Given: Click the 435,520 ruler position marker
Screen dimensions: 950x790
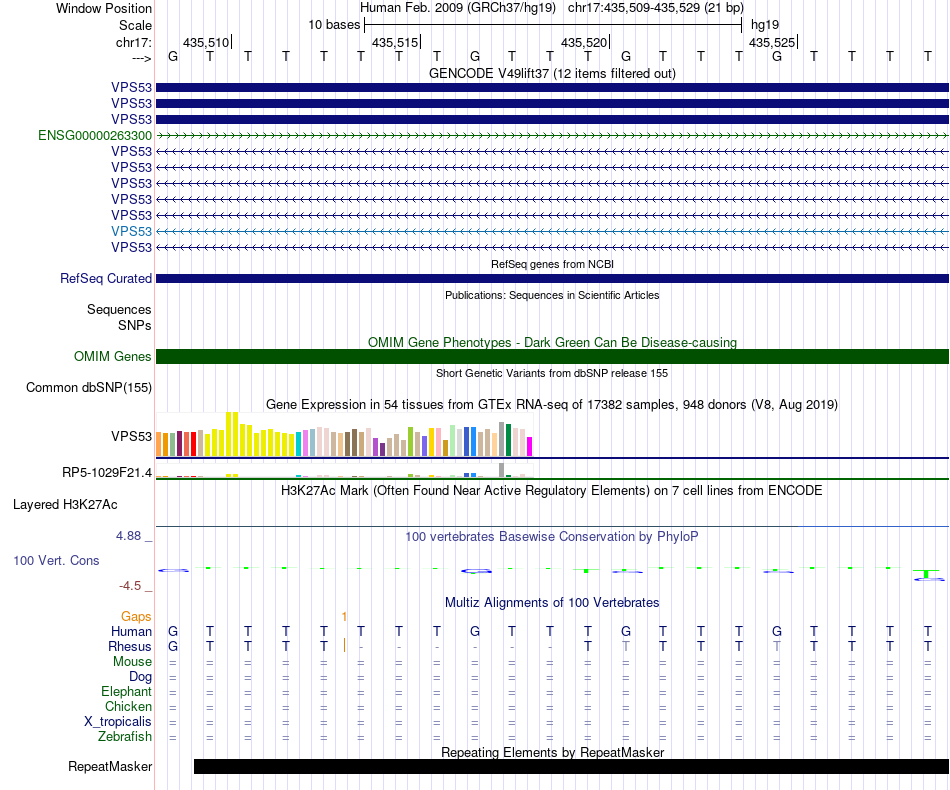Looking at the screenshot, I should (x=585, y=42).
